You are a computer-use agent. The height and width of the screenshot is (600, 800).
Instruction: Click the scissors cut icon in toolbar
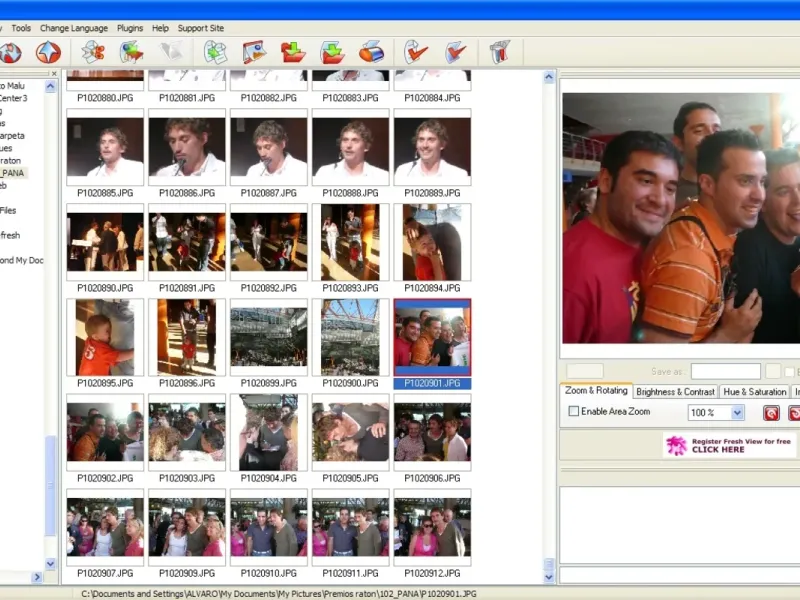tap(93, 52)
